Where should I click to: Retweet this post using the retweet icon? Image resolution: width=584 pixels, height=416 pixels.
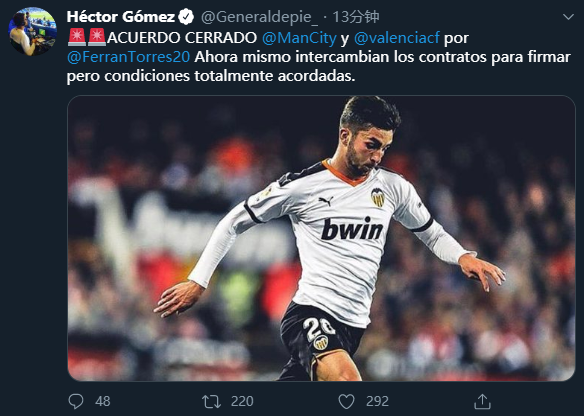pos(211,401)
